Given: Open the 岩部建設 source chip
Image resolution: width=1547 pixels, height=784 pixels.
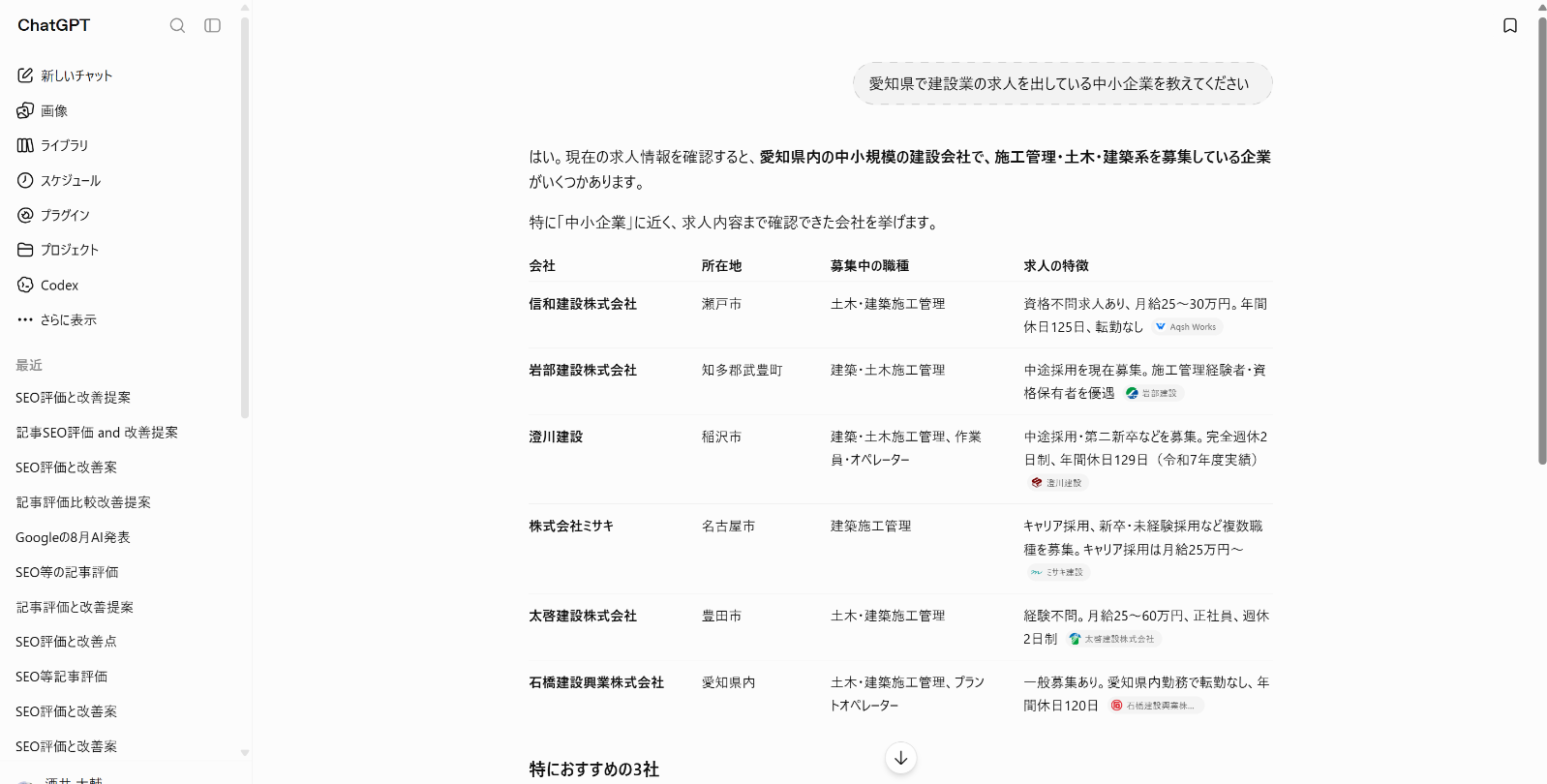Looking at the screenshot, I should (1152, 393).
